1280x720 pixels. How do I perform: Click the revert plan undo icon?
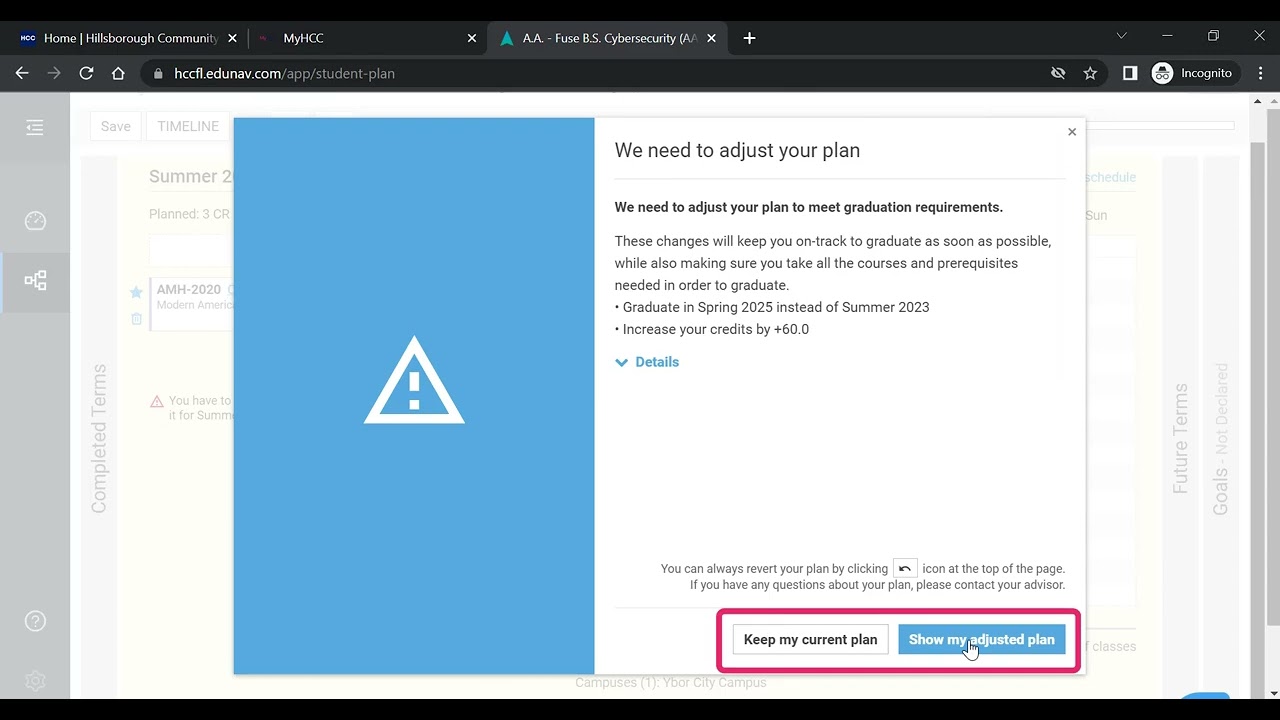[905, 568]
